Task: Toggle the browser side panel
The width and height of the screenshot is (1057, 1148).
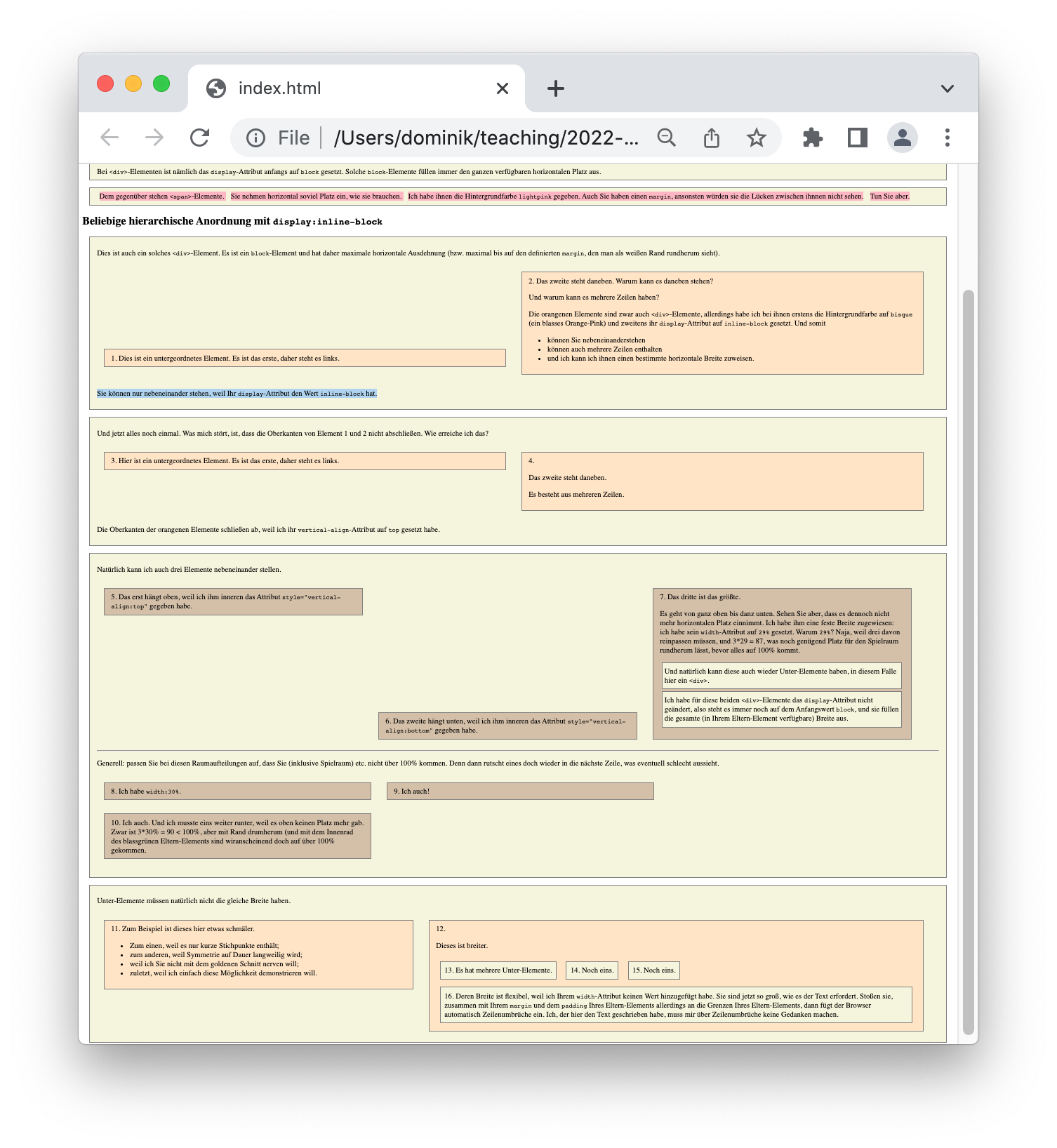Action: tap(857, 138)
